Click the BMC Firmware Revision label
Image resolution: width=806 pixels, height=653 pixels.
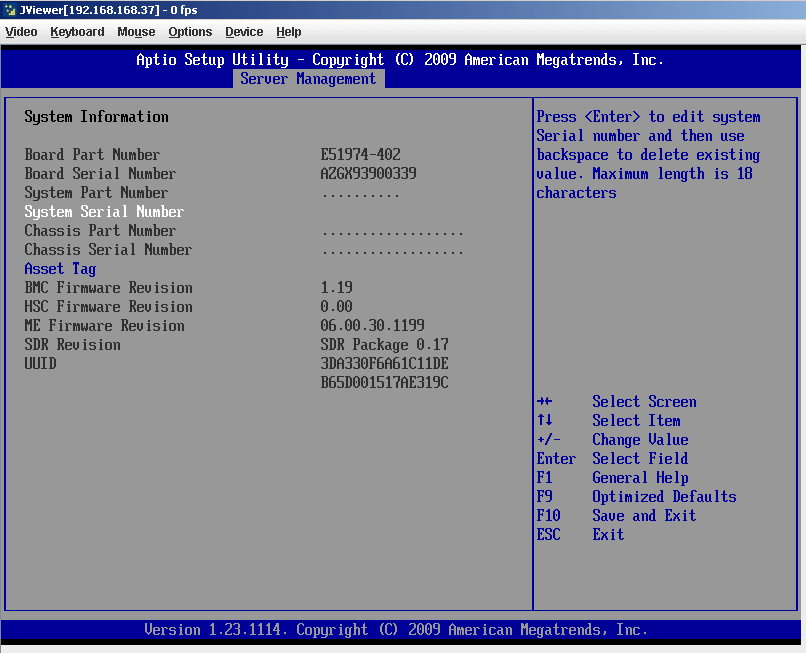(x=108, y=288)
